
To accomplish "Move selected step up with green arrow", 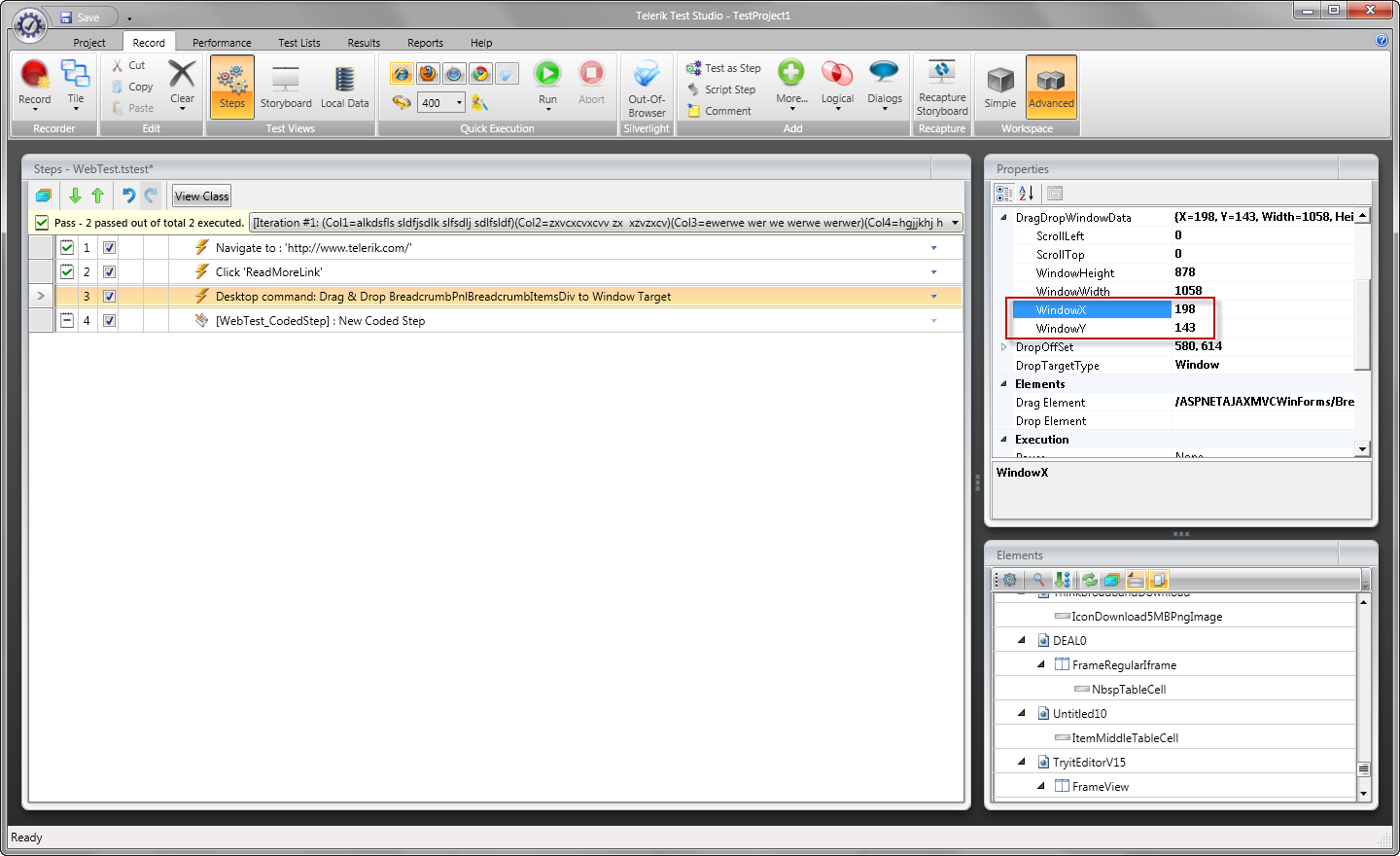I will pos(97,196).
